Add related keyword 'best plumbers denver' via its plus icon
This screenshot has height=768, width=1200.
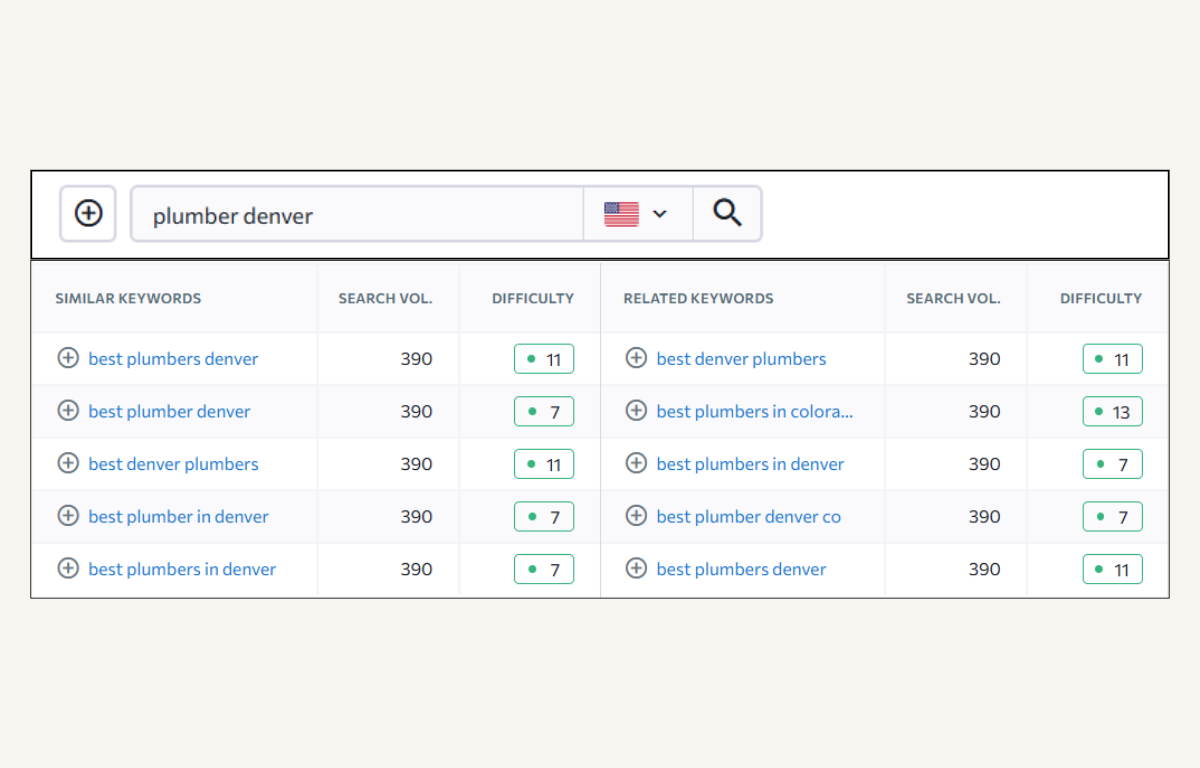point(636,568)
